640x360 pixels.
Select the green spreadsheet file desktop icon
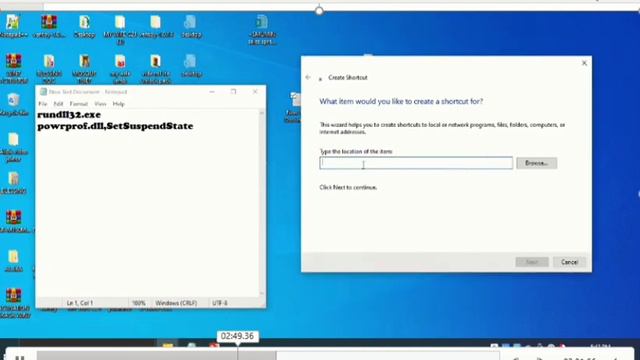[262, 29]
